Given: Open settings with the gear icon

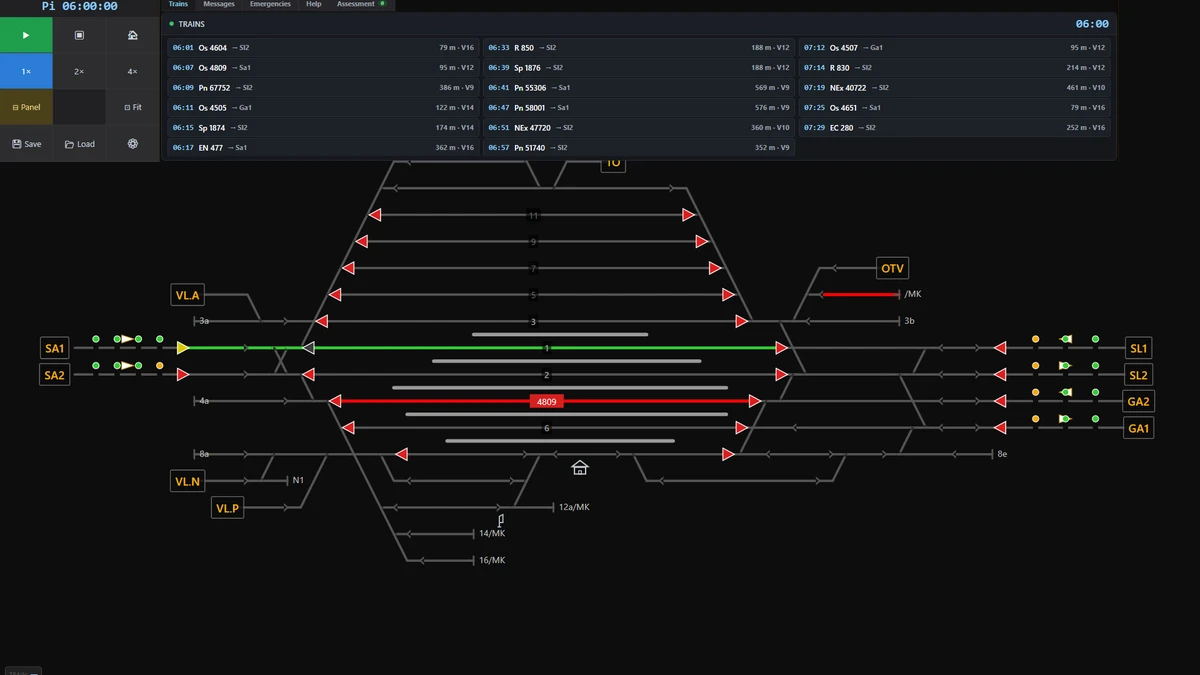Looking at the screenshot, I should tap(133, 144).
